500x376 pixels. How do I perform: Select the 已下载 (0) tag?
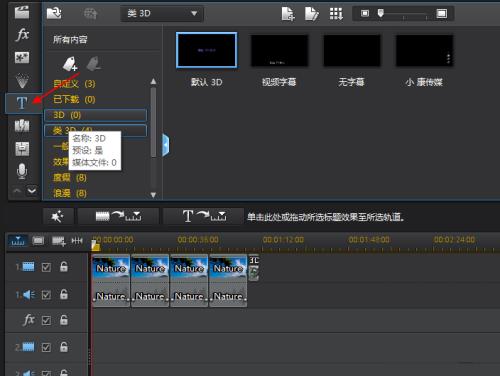coord(74,99)
